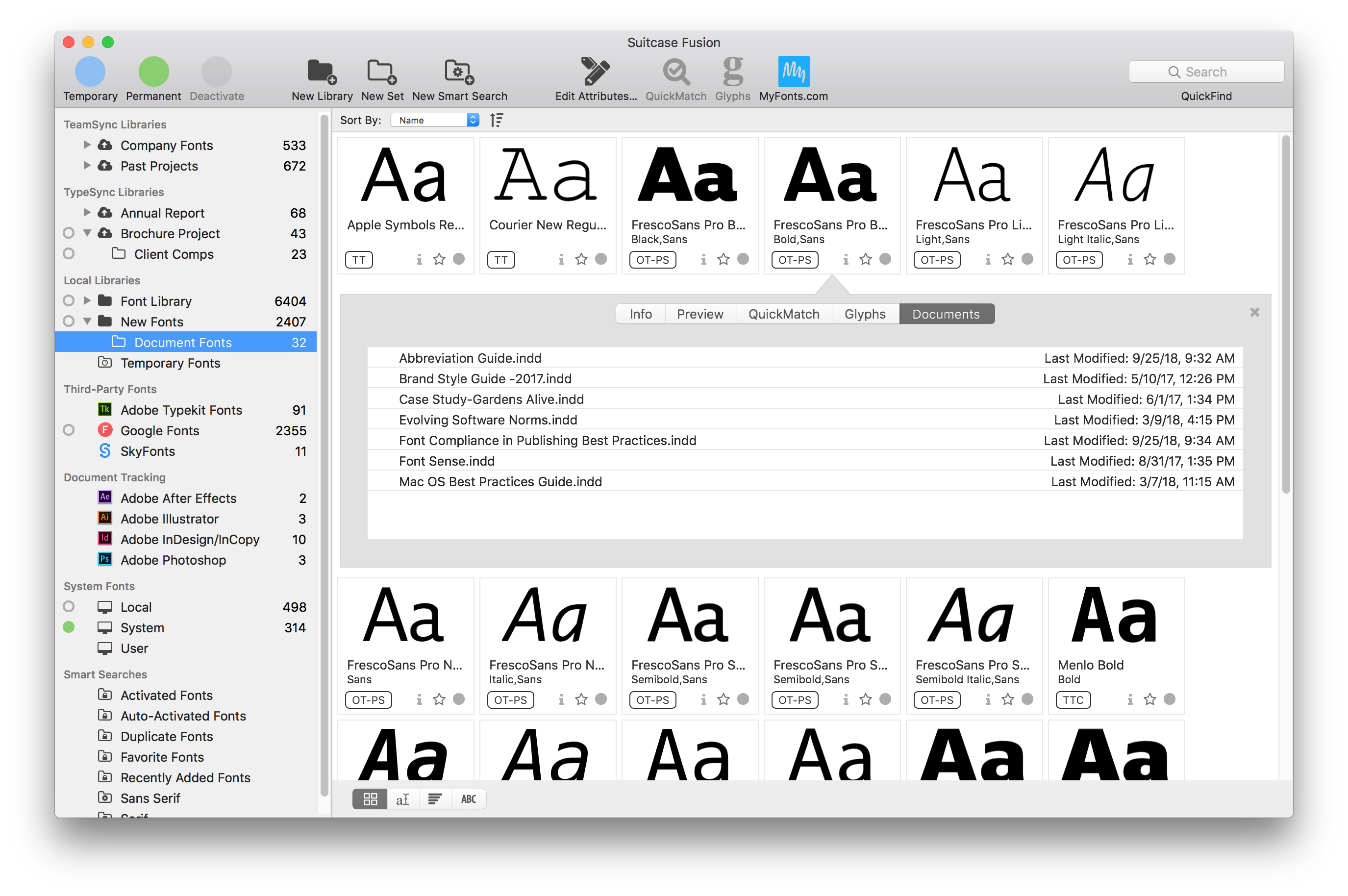Open New Smart Search tool
1348x896 pixels.
coord(459,72)
